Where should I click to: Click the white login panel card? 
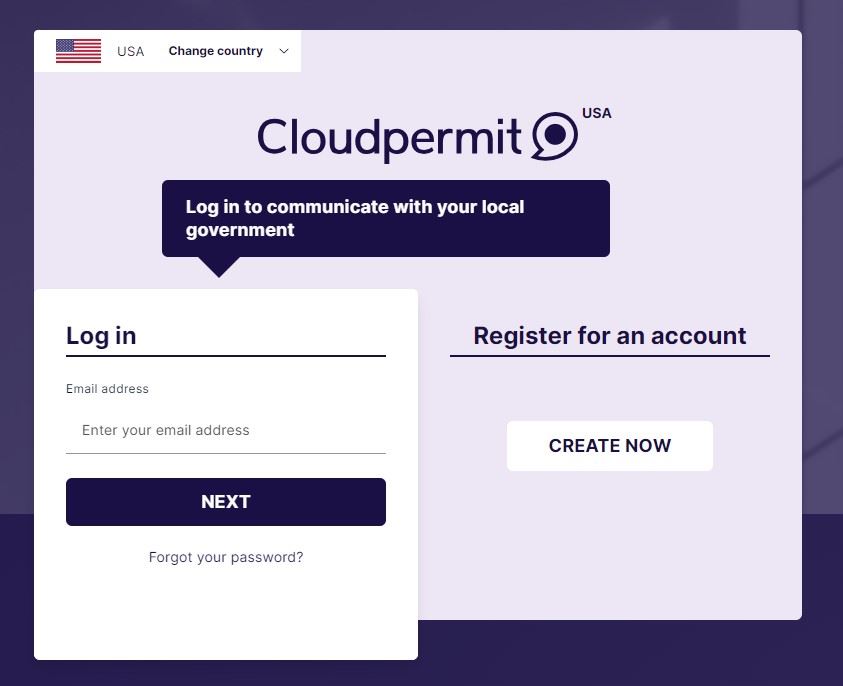click(226, 610)
